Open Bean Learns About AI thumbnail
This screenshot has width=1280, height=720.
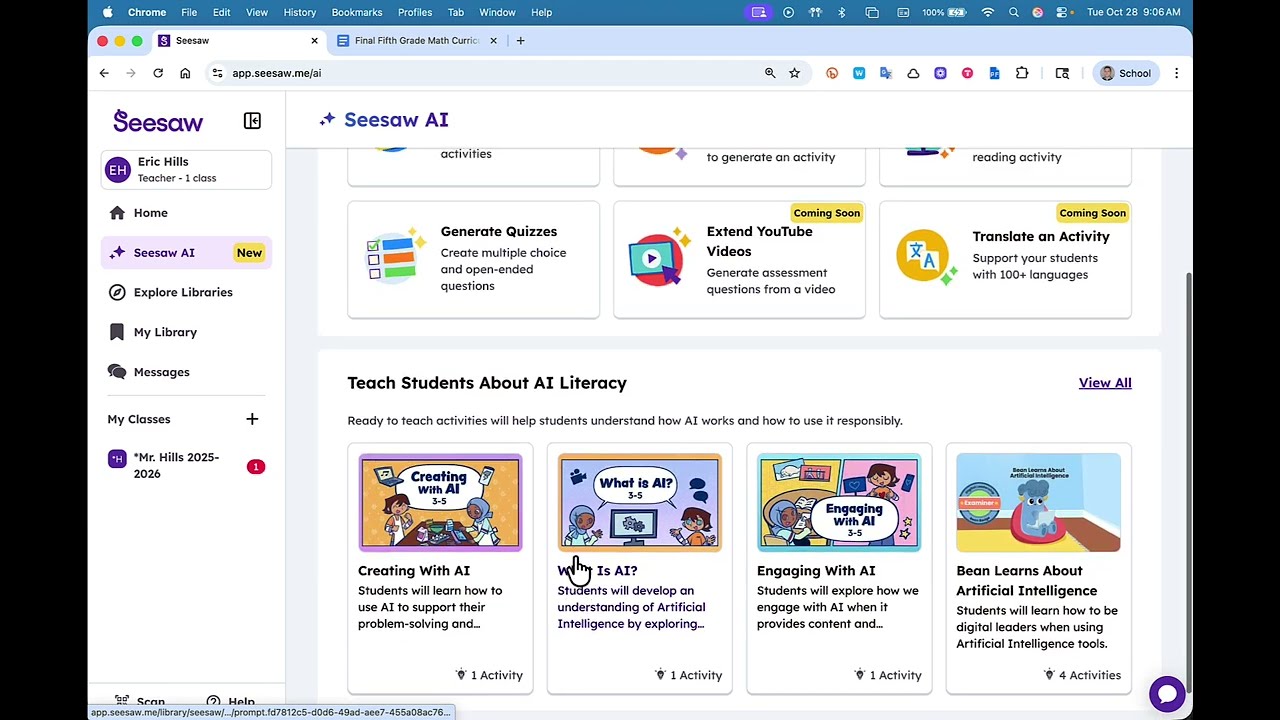[x=1038, y=503]
